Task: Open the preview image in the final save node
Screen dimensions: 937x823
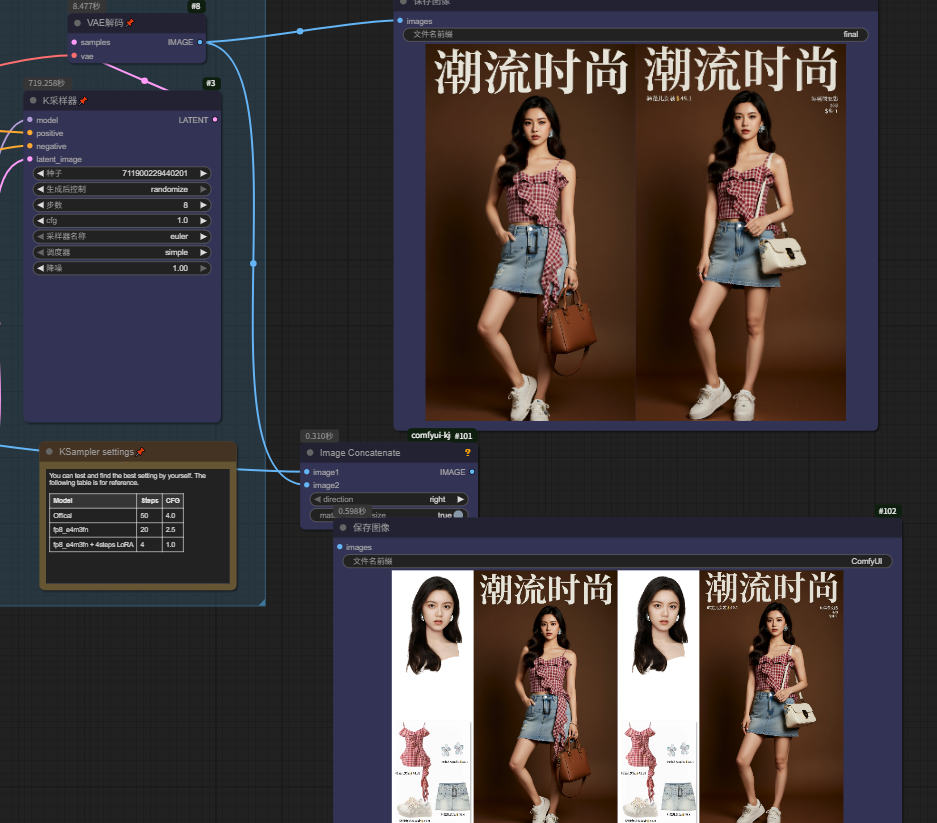Action: 635,232
